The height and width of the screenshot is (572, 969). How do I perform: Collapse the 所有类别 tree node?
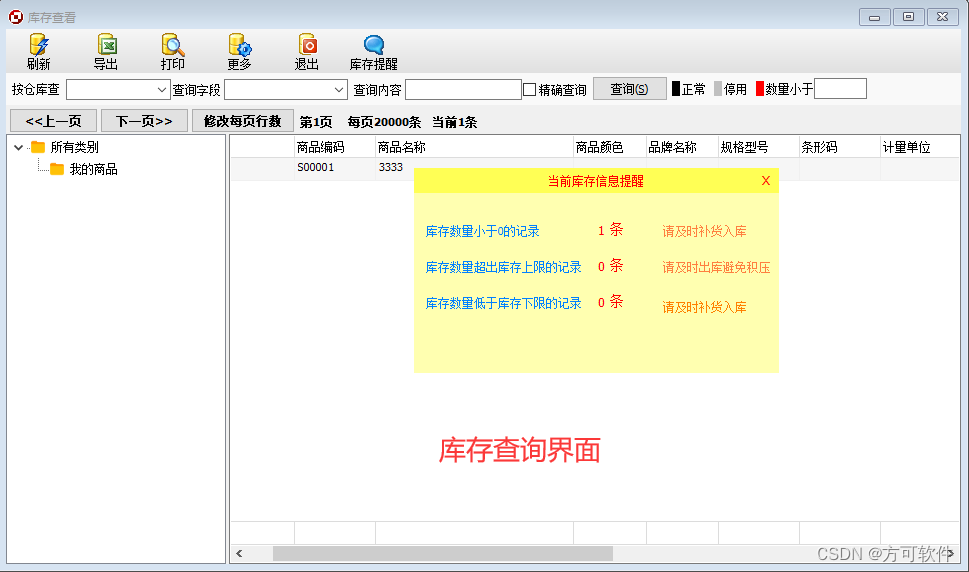point(19,147)
